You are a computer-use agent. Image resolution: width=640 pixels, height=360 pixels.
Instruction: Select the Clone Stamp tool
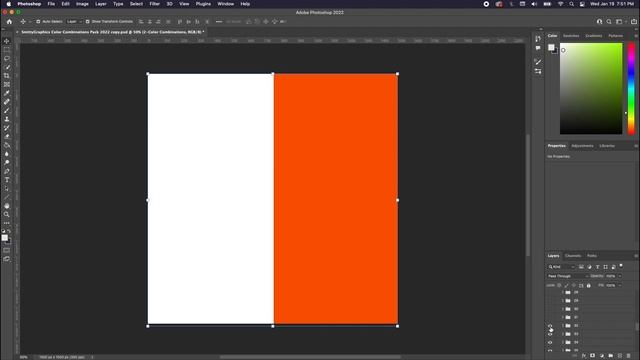point(7,119)
